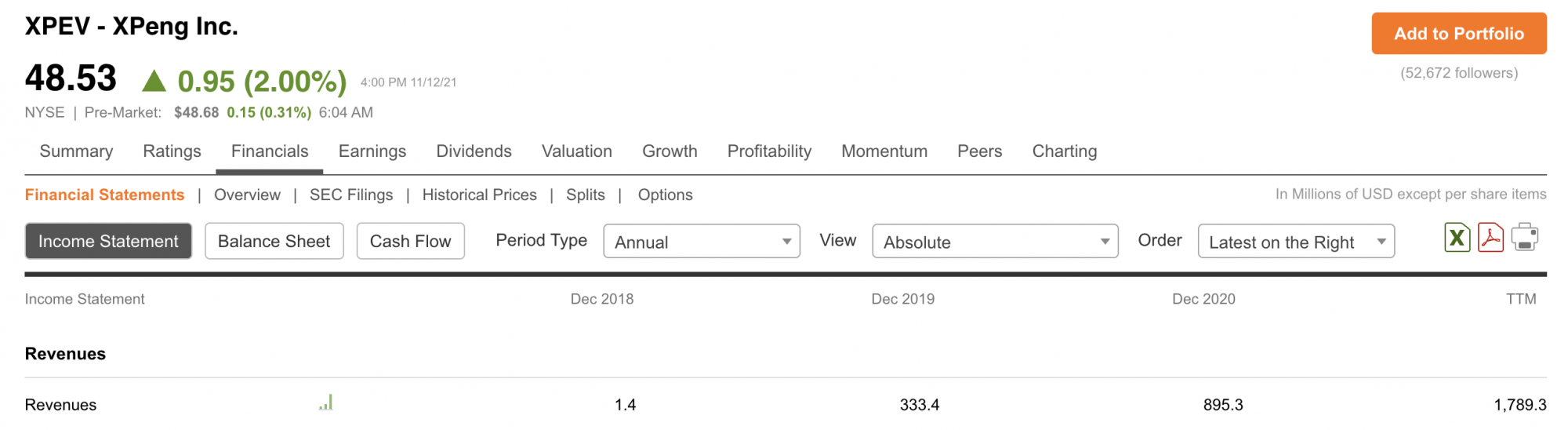Open the Valuation tab
The width and height of the screenshot is (1568, 430).
coord(577,151)
